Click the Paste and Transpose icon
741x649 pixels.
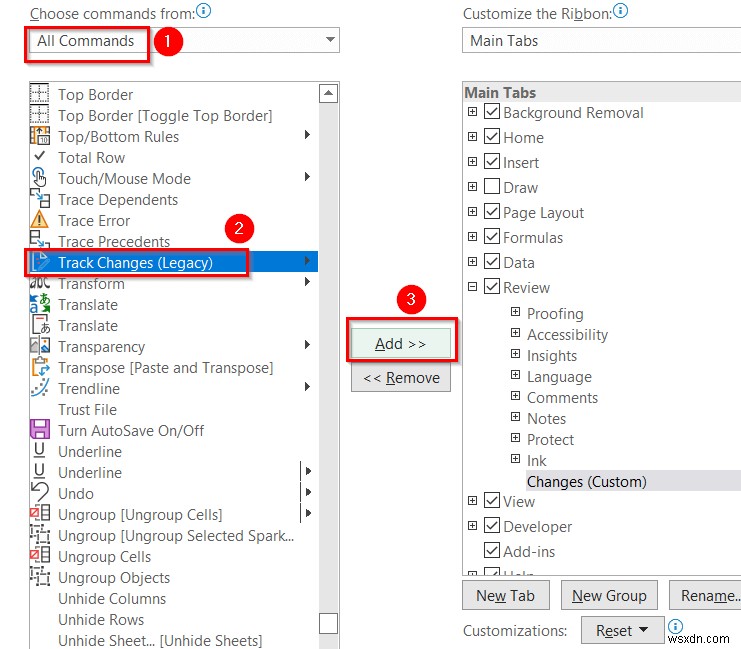[40, 367]
